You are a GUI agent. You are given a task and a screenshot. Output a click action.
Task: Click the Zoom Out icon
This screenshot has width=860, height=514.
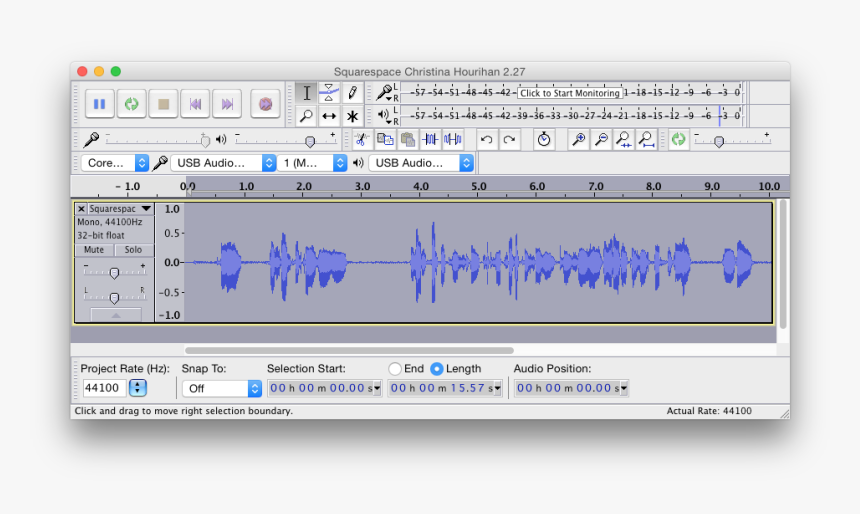[601, 139]
